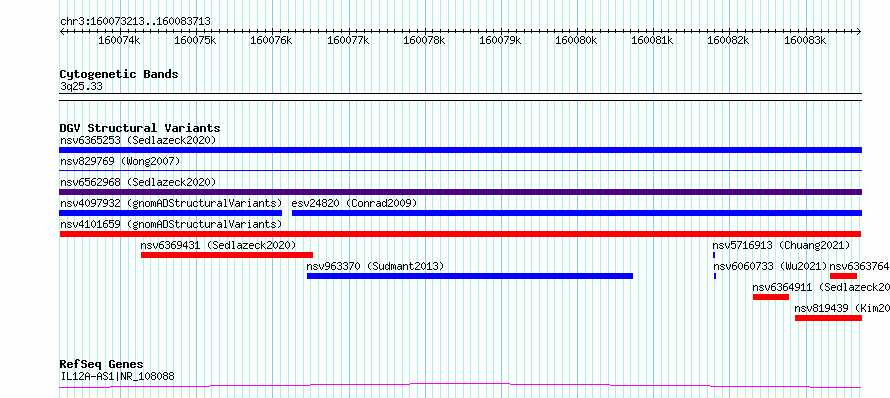
Task: Select the long red nsv4101659 bar
Action: 460,234
